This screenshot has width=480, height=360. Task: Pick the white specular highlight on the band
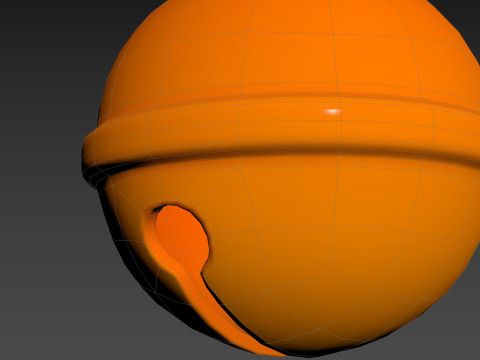[x=333, y=112]
